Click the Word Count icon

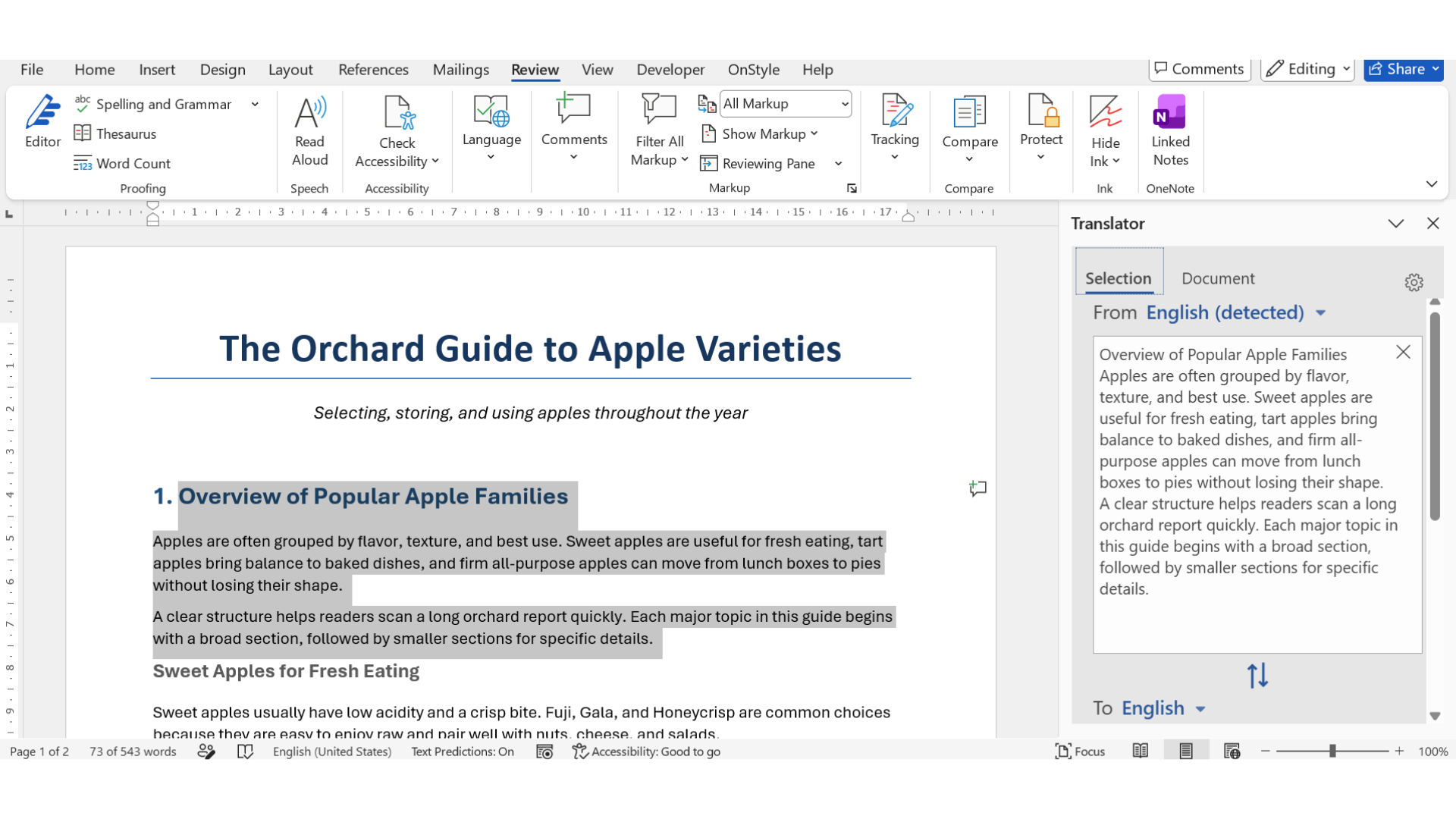click(x=83, y=163)
